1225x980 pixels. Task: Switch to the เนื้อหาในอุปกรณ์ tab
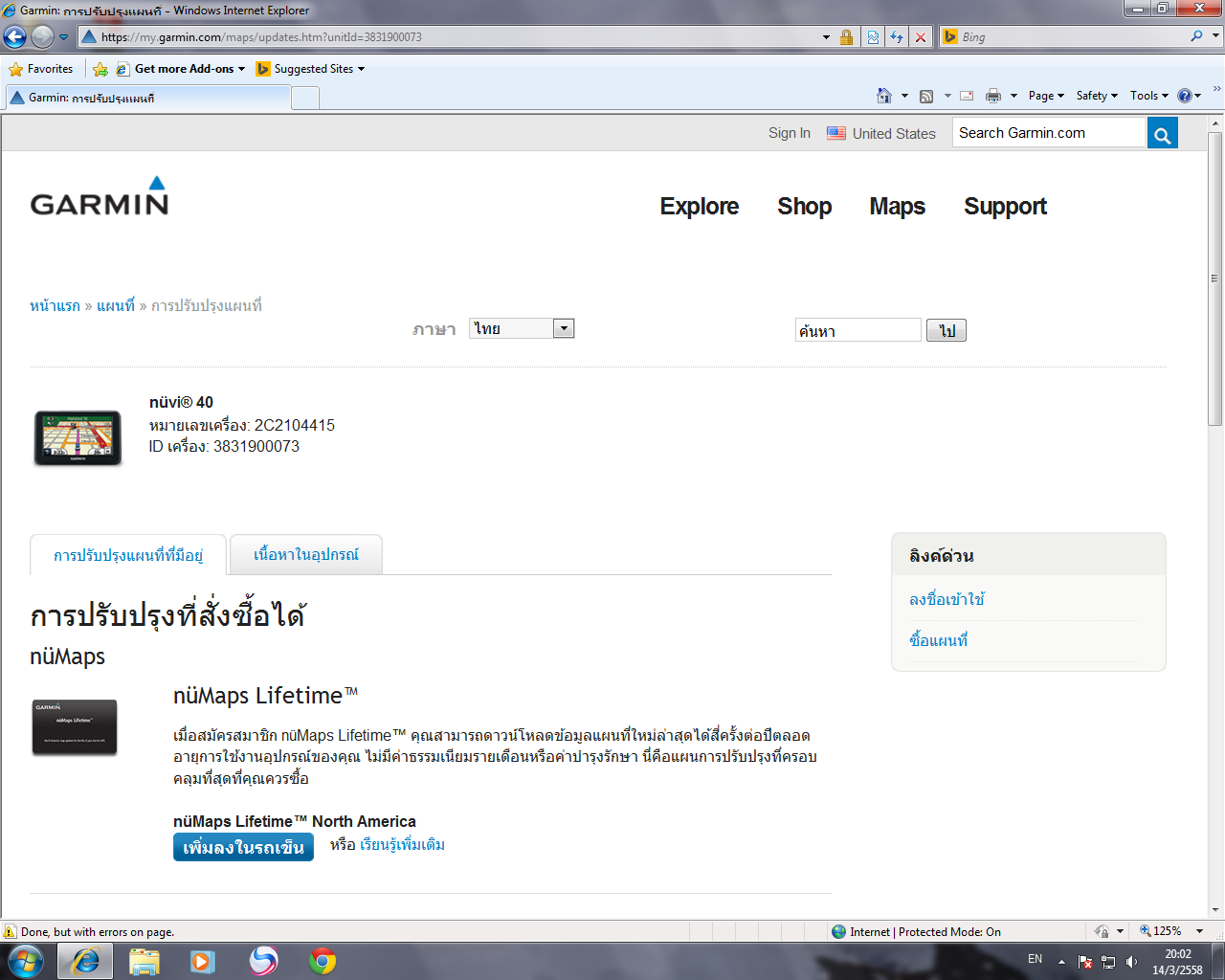(x=306, y=554)
